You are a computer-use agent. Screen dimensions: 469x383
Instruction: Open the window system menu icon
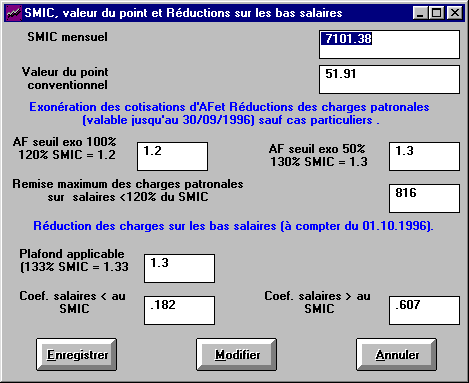tap(14, 13)
